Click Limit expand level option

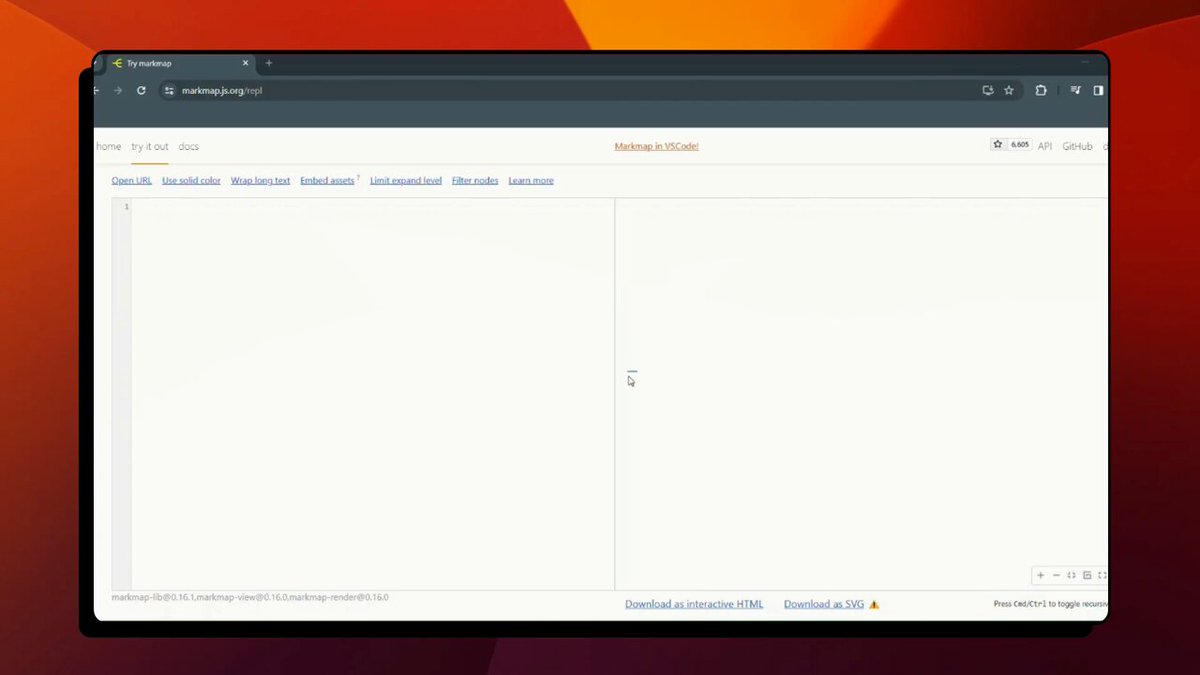406,180
